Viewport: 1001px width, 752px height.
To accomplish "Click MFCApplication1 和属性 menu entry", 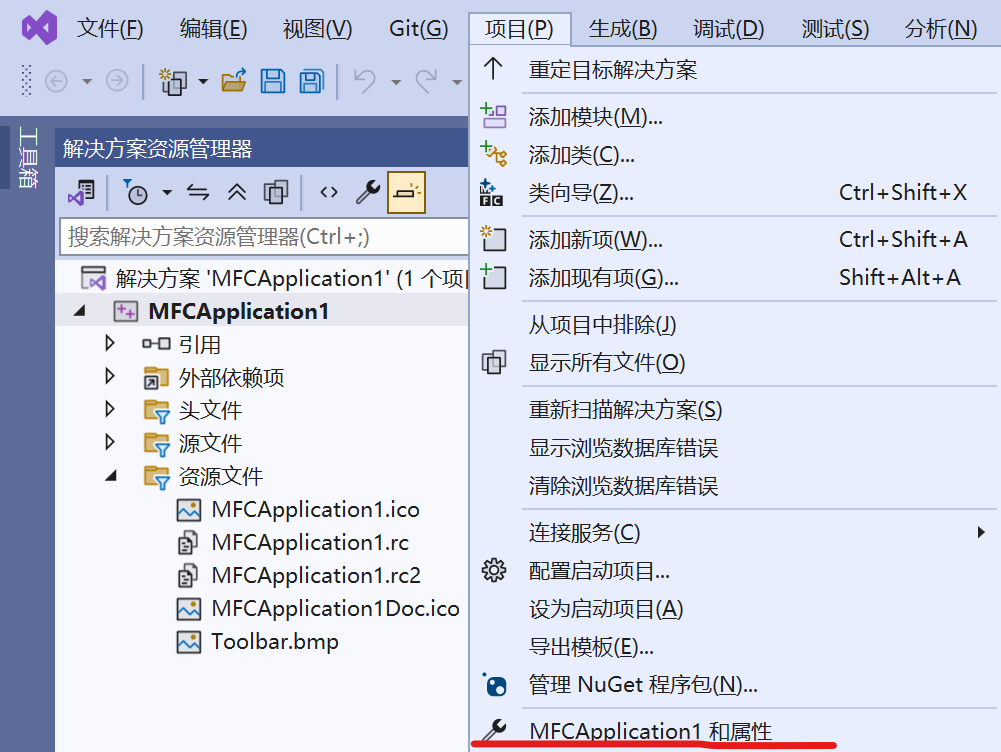I will pos(649,731).
